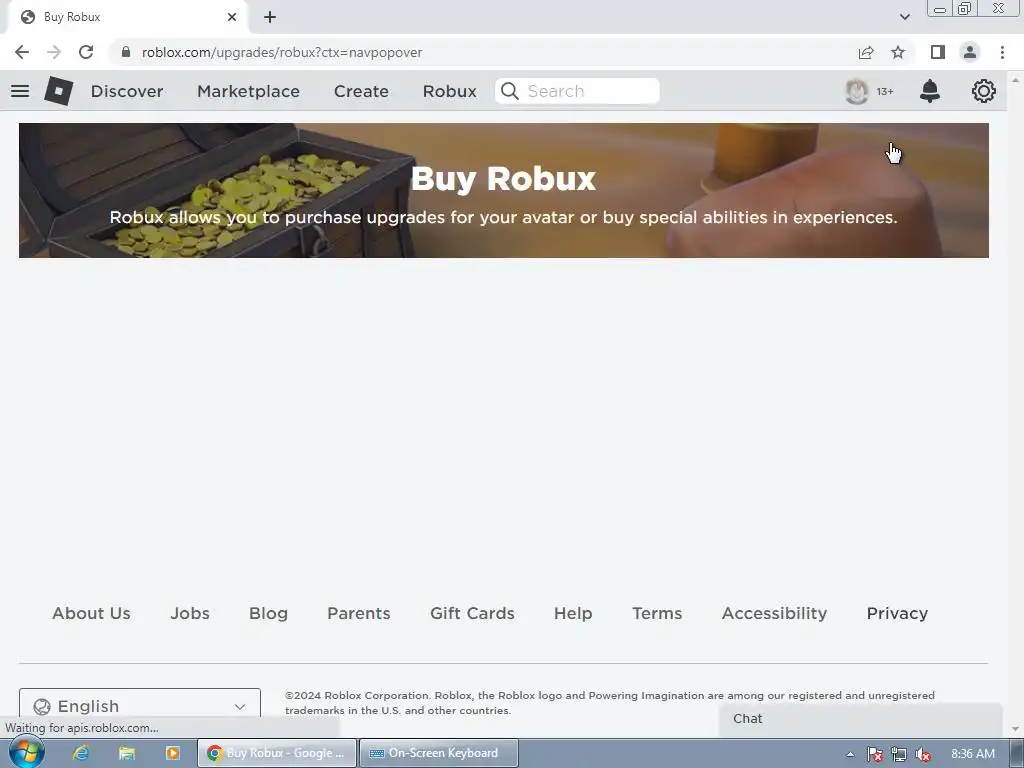
Task: Open the Create nav item
Action: (361, 91)
